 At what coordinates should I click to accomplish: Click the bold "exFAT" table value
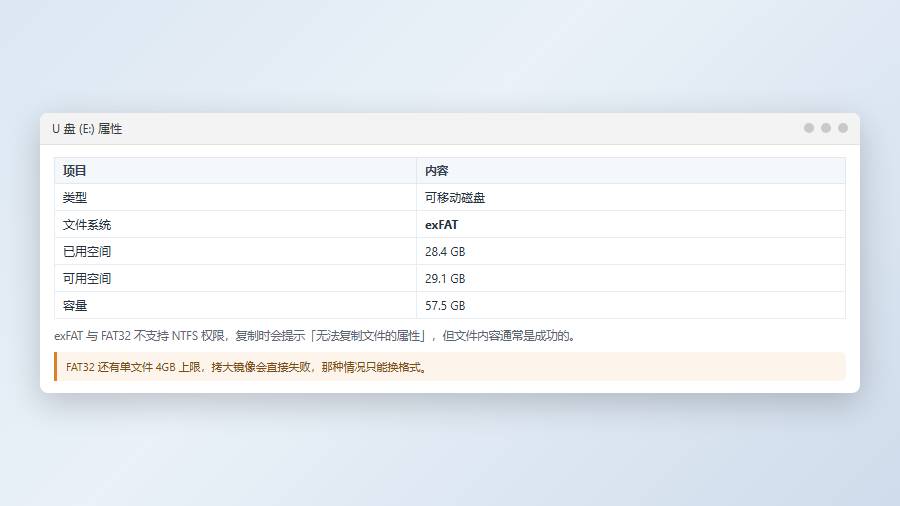click(441, 224)
